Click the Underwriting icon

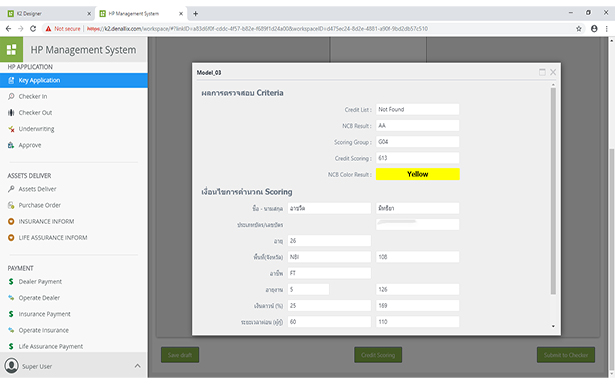[11, 129]
